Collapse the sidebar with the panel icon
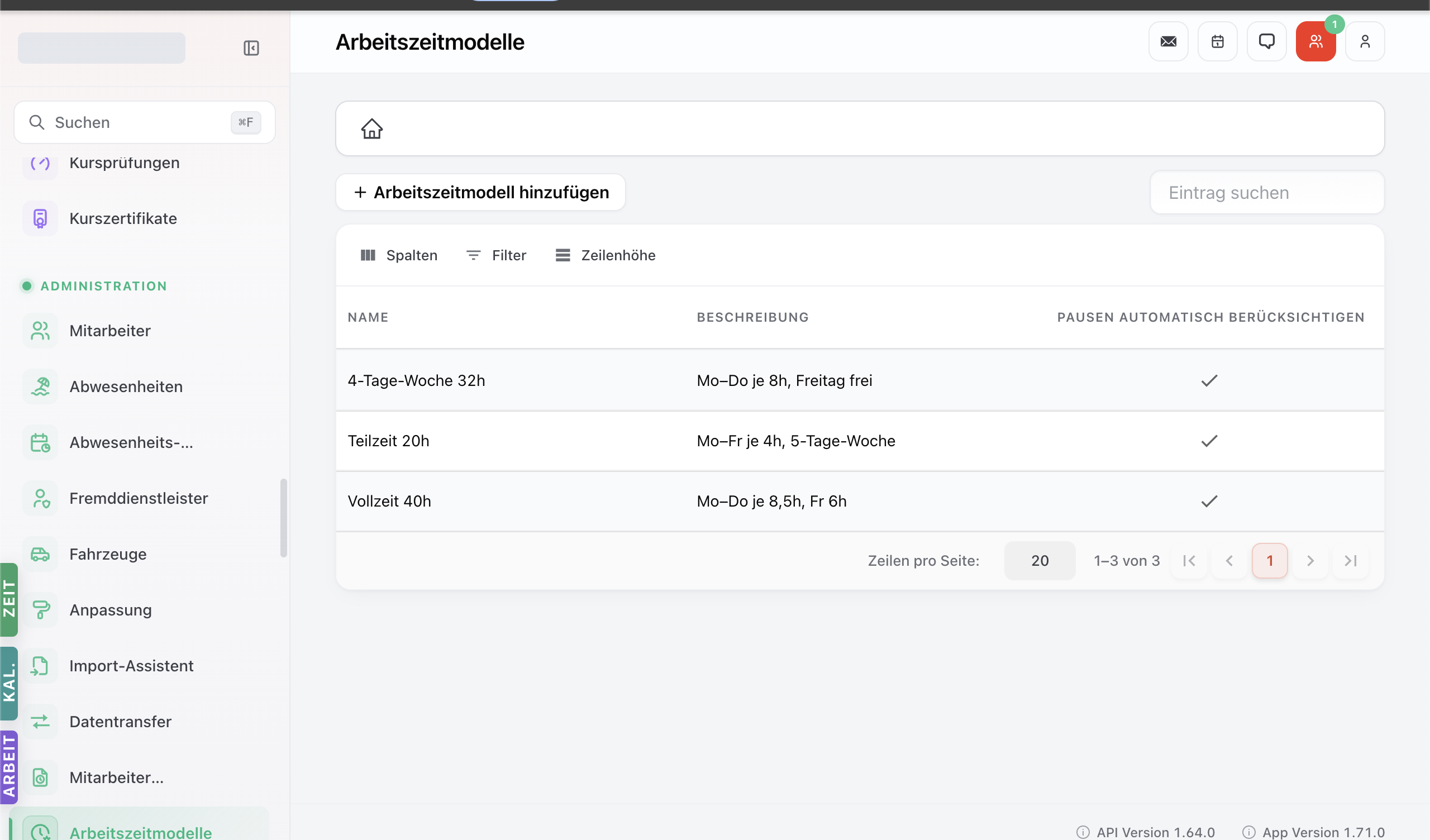 [x=251, y=47]
